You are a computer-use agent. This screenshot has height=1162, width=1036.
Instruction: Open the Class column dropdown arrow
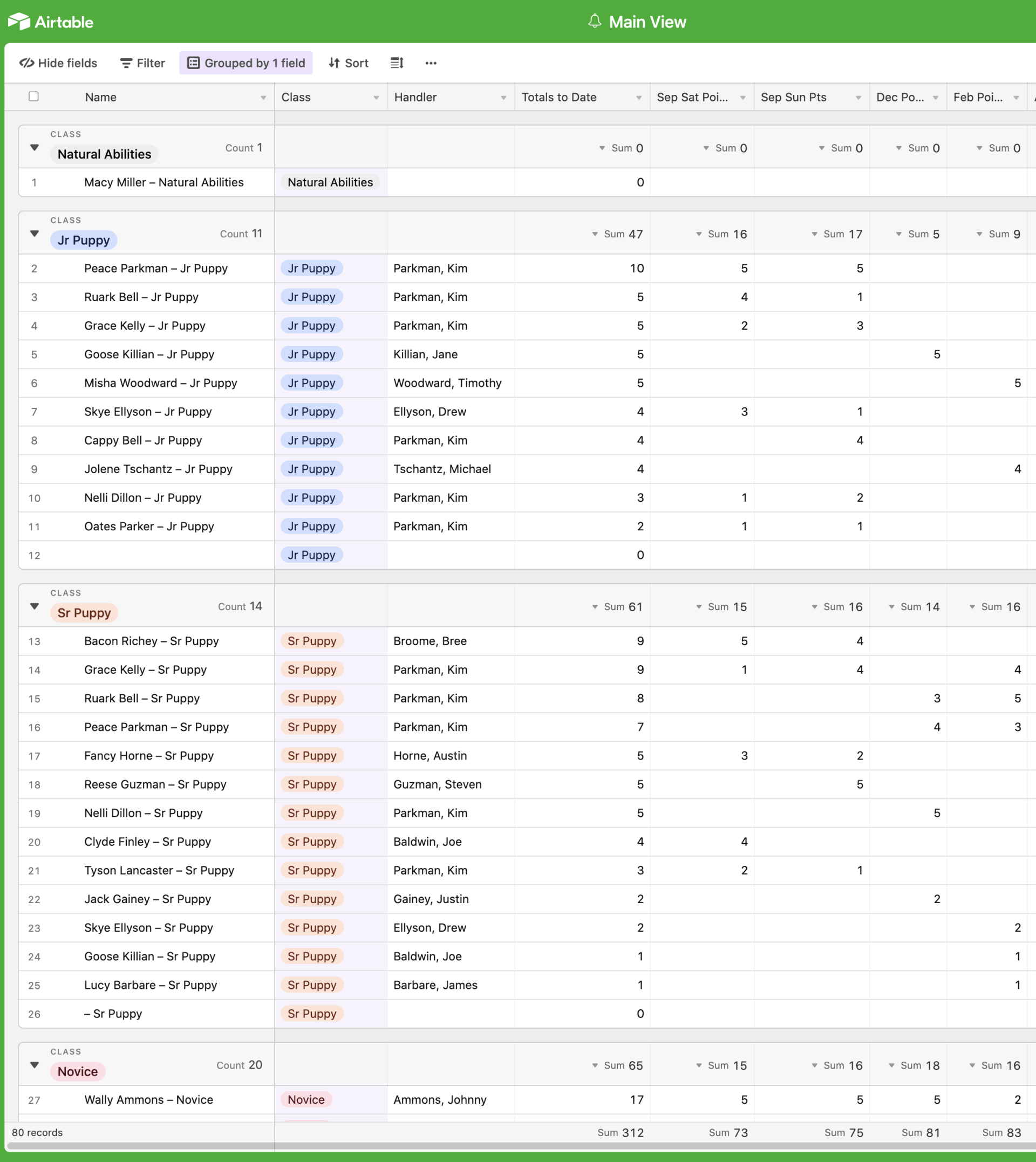[376, 98]
